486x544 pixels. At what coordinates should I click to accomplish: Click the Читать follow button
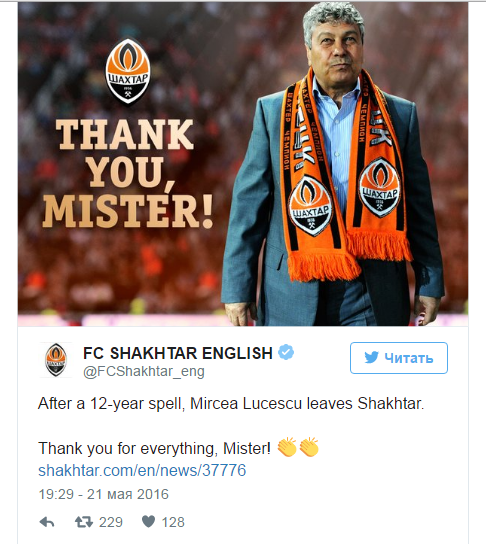point(399,358)
